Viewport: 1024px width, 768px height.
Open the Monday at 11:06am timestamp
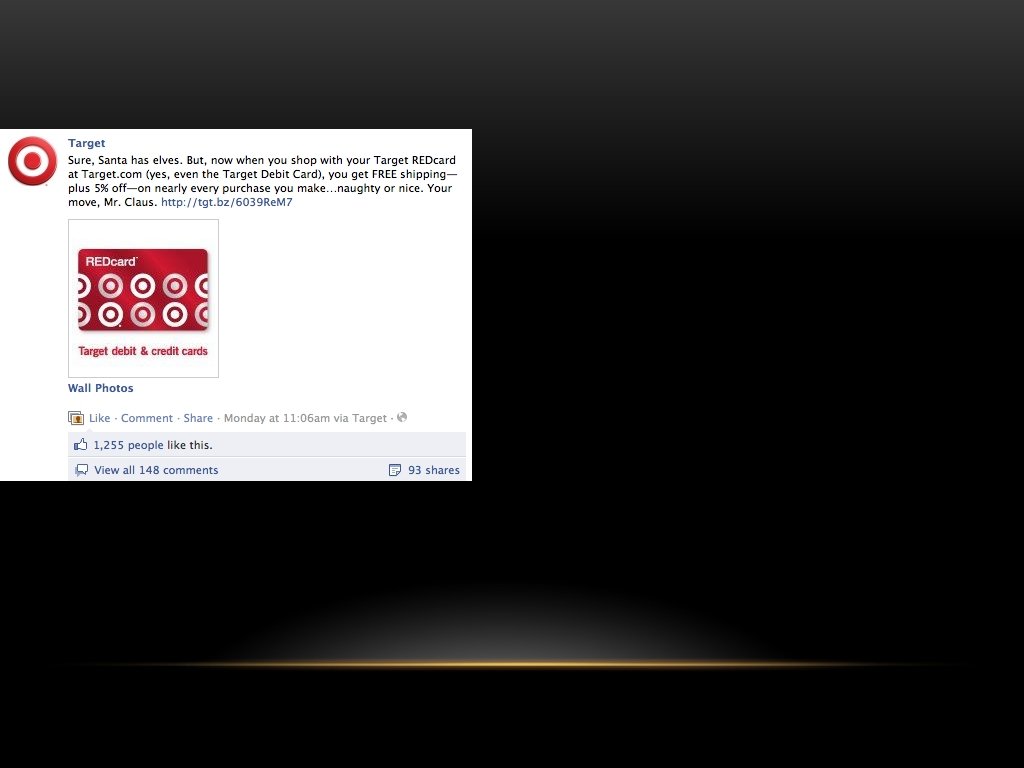[277, 418]
